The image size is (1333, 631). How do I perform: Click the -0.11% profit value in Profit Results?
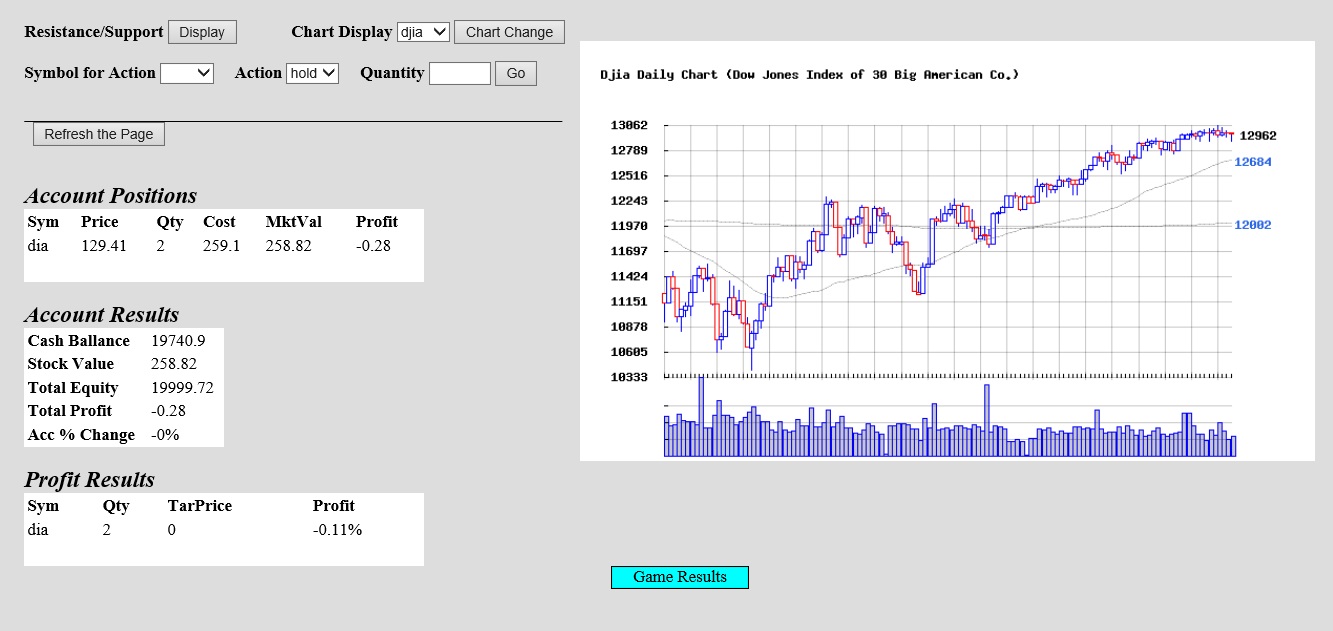coord(337,530)
